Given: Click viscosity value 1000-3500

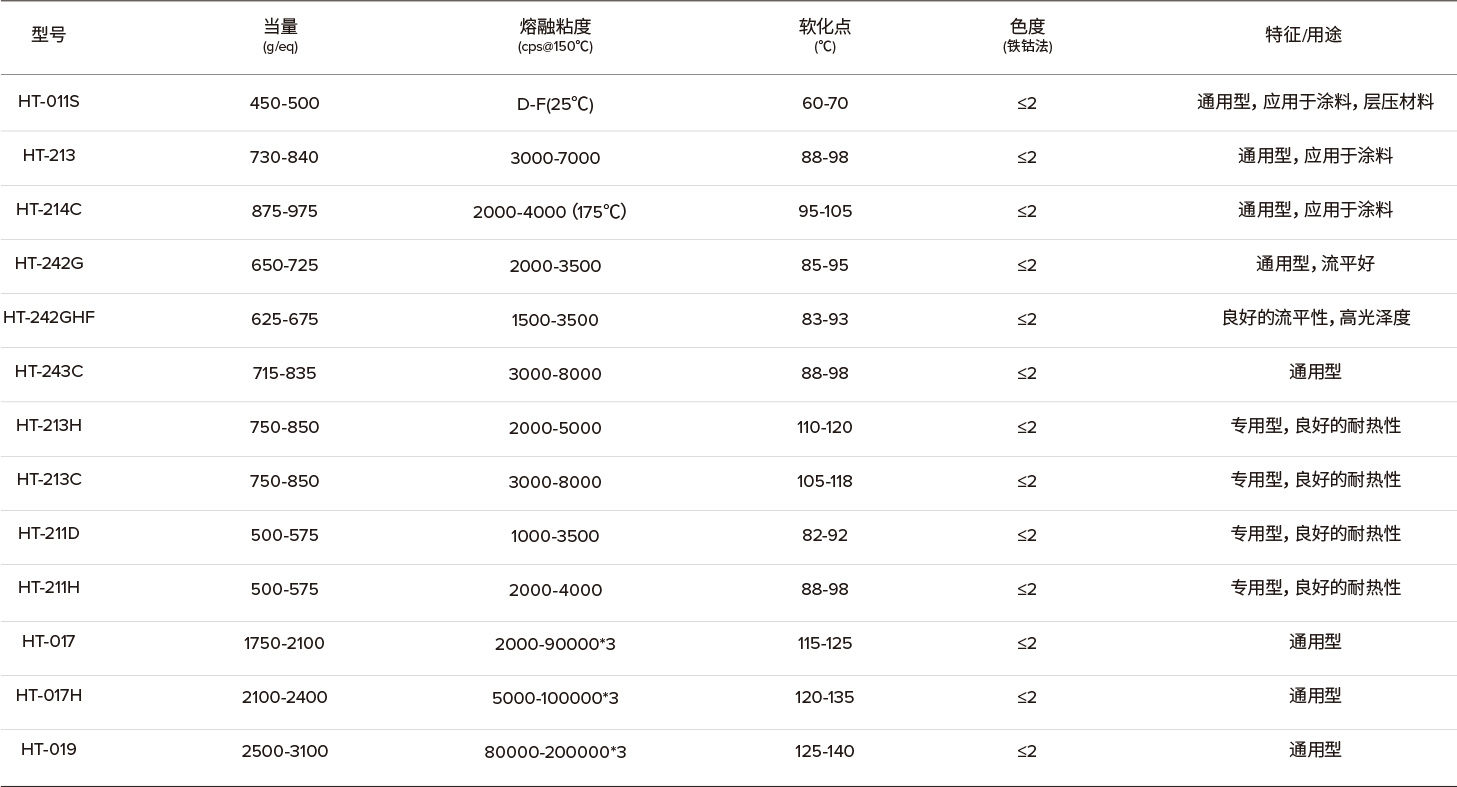Looking at the screenshot, I should (x=555, y=536).
